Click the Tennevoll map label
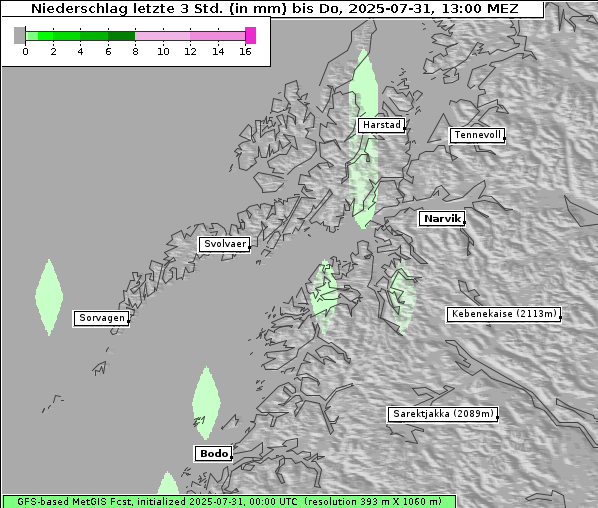This screenshot has width=598, height=508. click(x=477, y=135)
